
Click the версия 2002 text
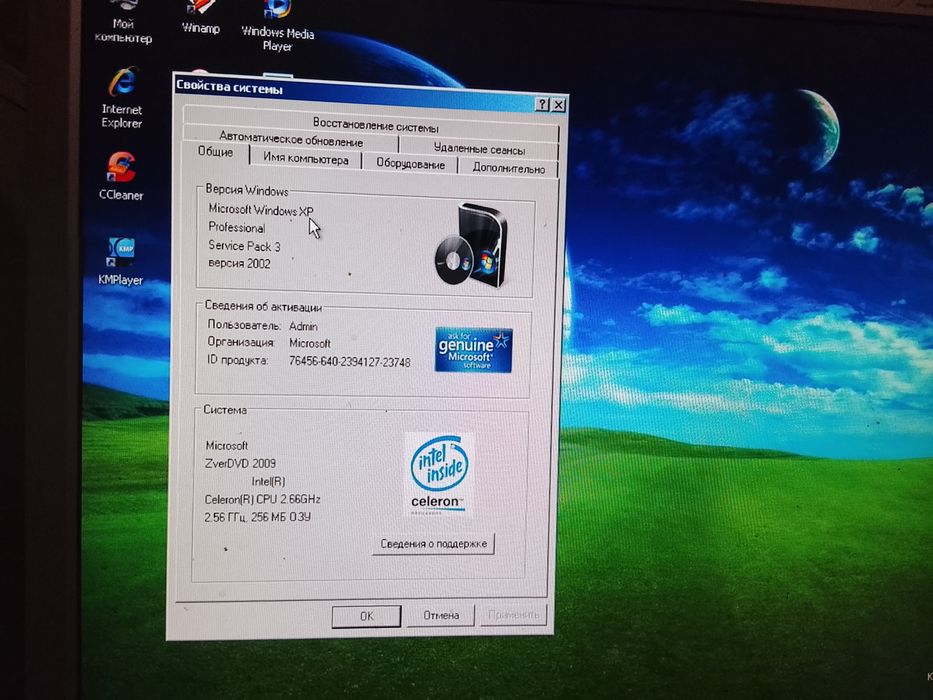click(239, 263)
